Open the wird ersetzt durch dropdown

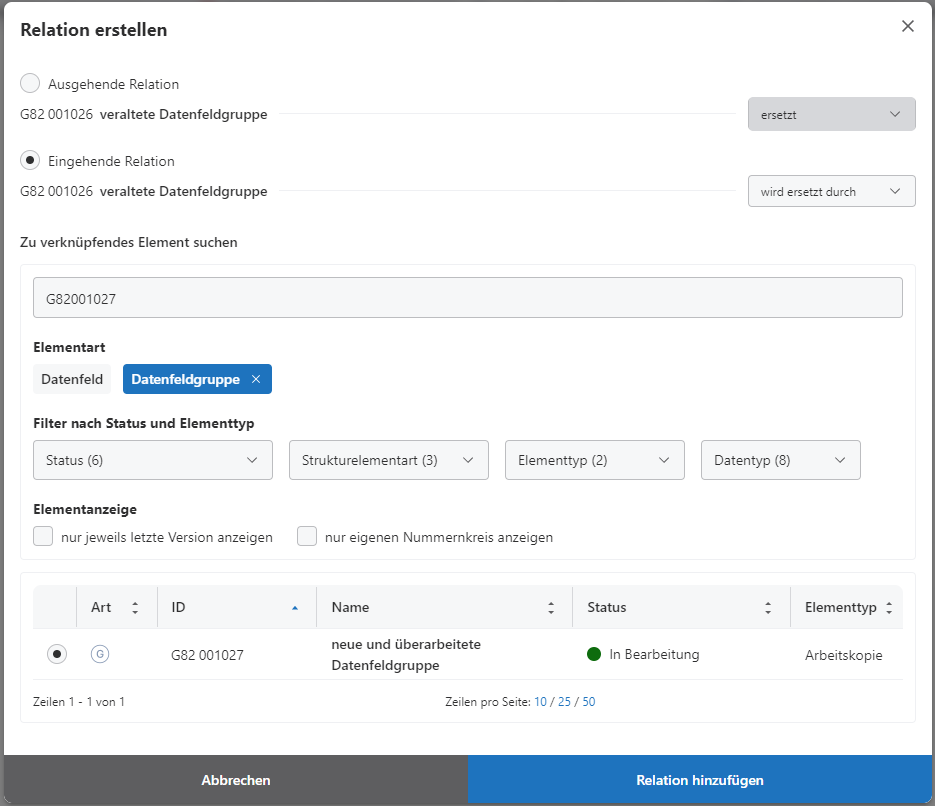(x=831, y=191)
